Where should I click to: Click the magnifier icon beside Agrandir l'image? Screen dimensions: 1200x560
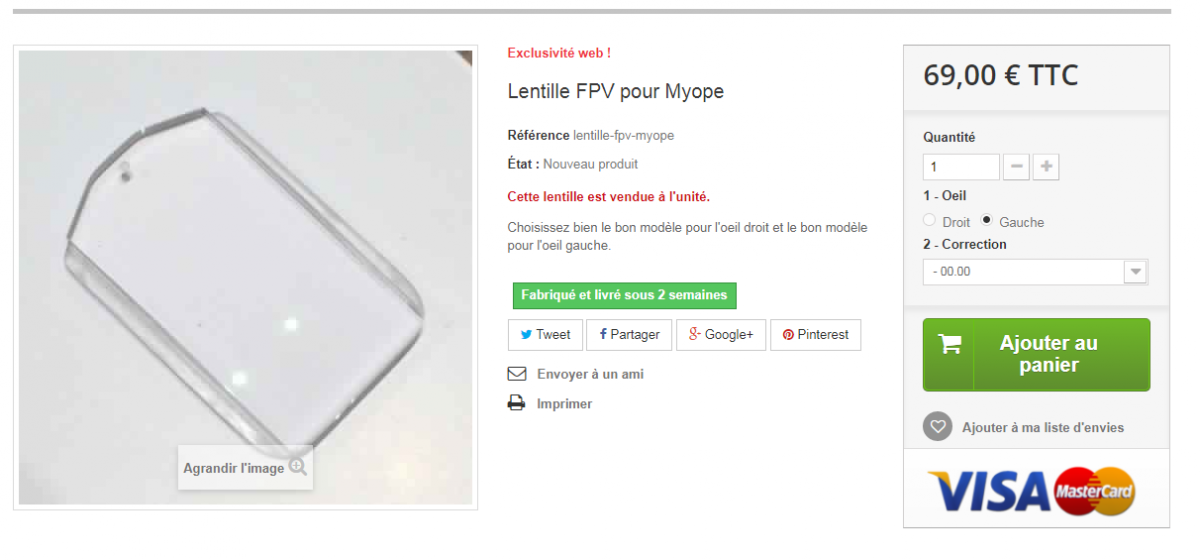click(x=298, y=467)
